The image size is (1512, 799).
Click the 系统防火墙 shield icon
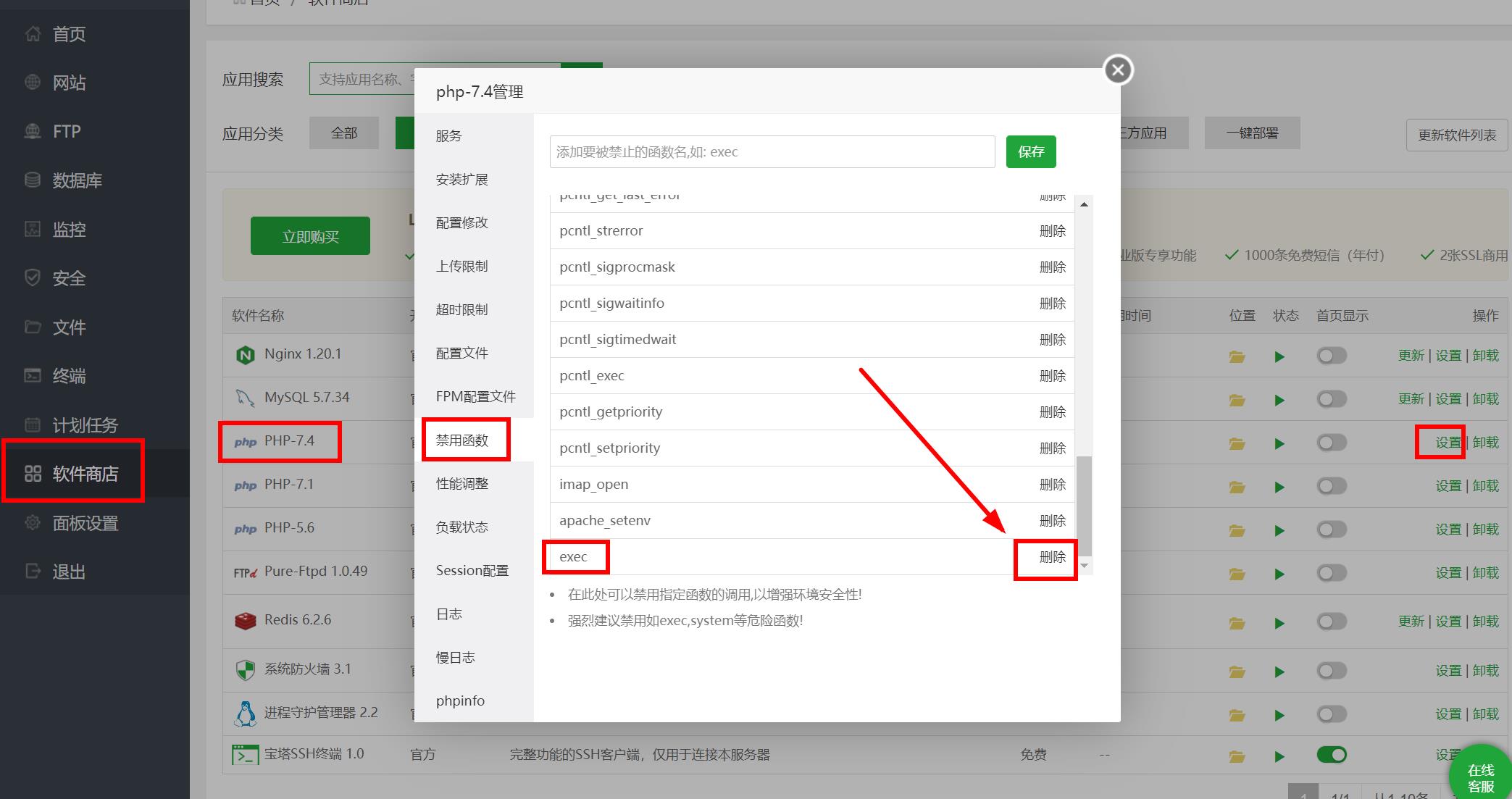246,670
